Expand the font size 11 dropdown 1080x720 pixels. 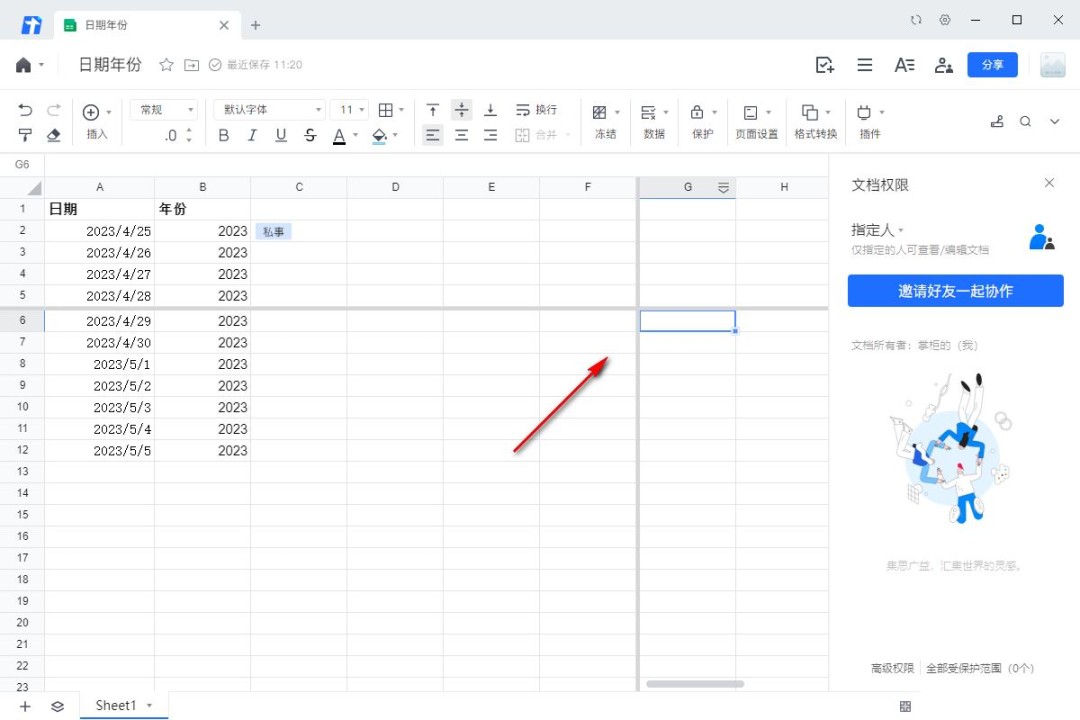tap(352, 110)
